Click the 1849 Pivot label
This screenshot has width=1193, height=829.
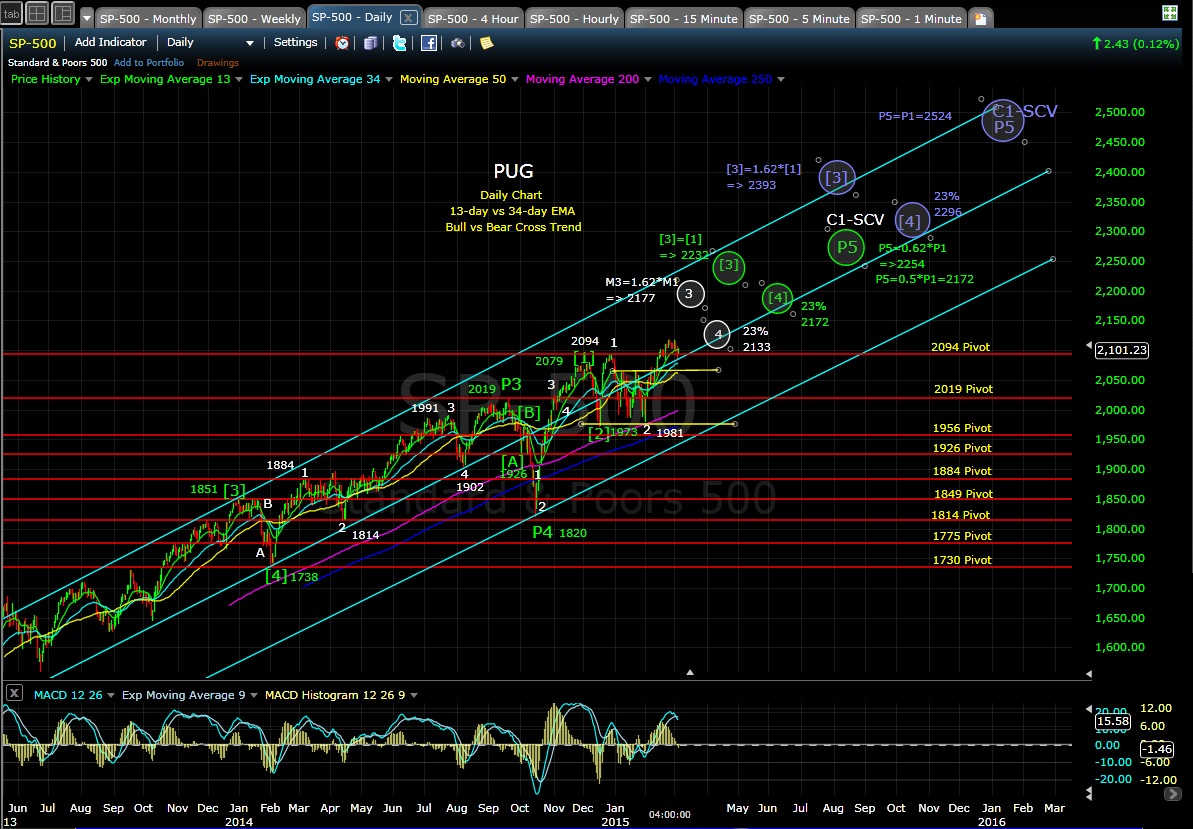[963, 494]
